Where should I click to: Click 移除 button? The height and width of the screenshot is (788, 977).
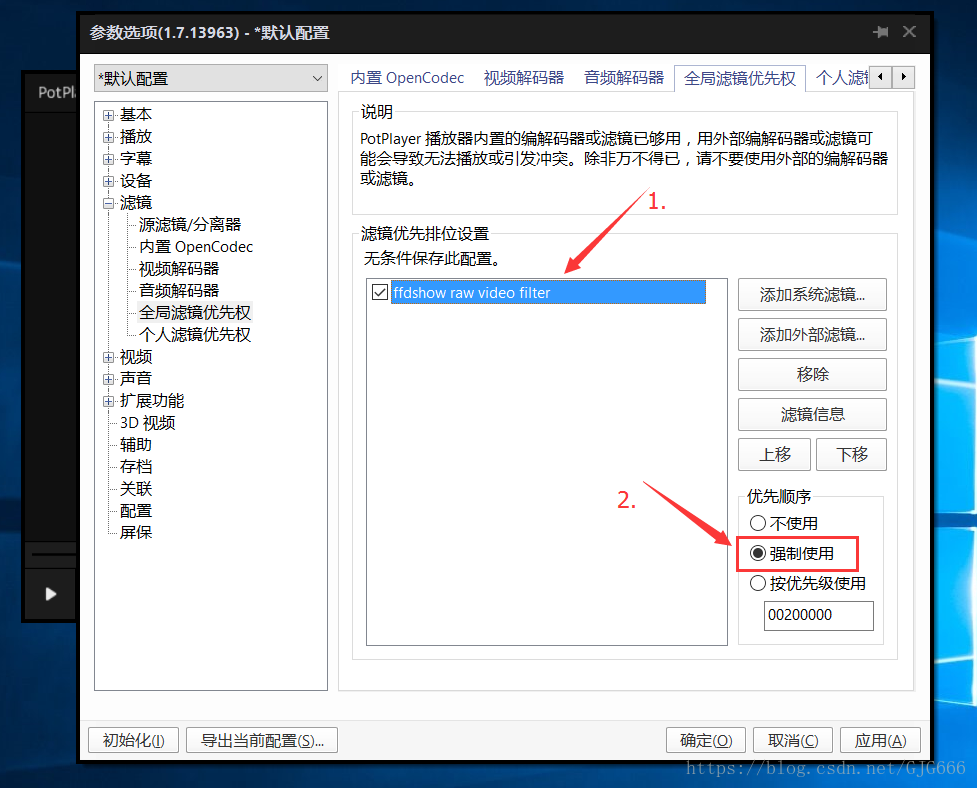click(812, 374)
